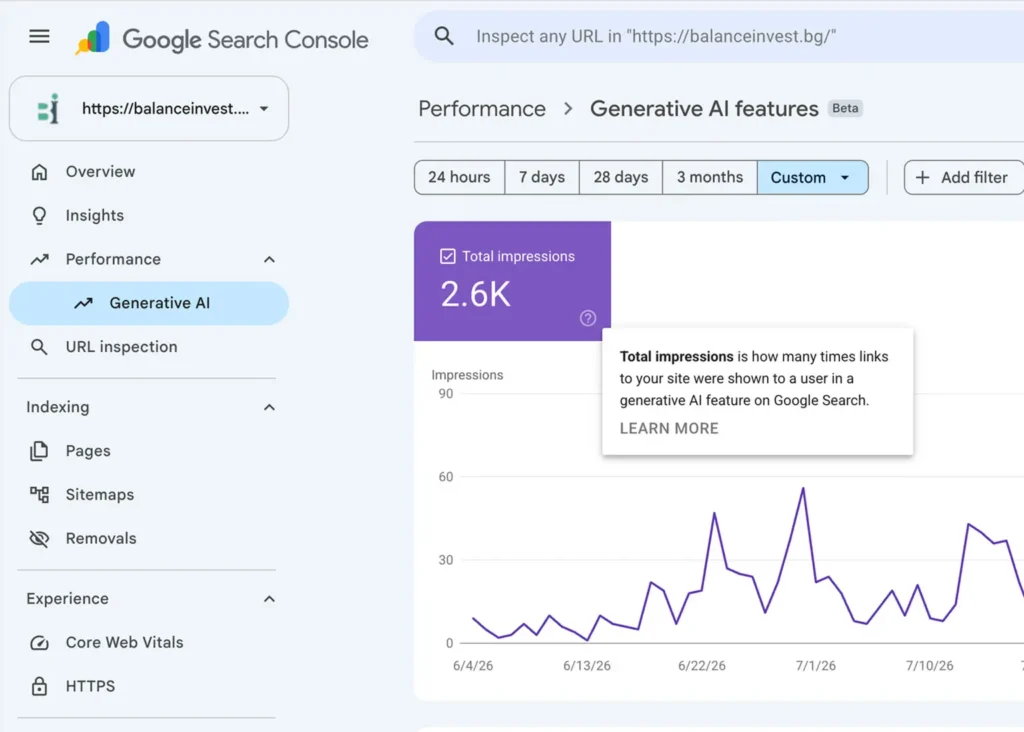Open the Custom date range dropdown arrow
The width and height of the screenshot is (1024, 732).
[845, 178]
